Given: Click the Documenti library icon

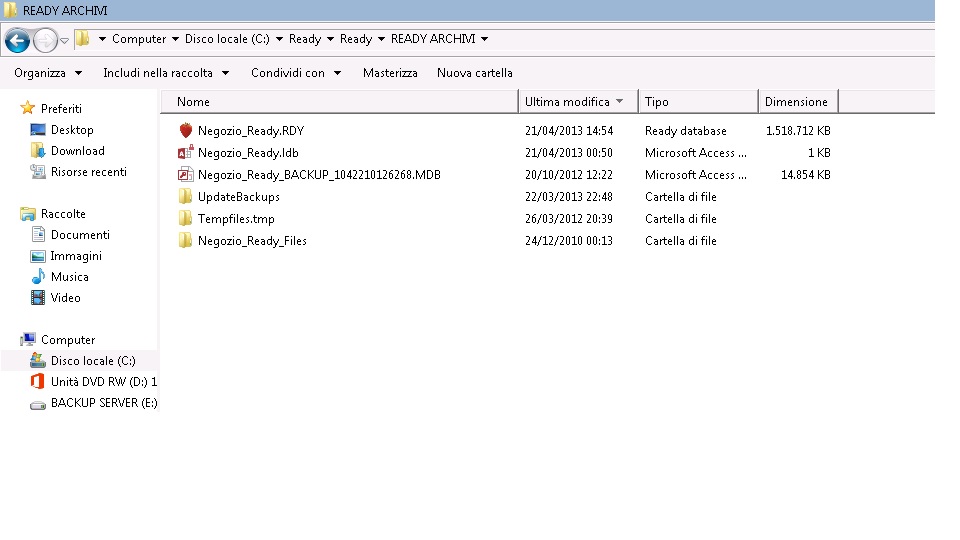Looking at the screenshot, I should [38, 234].
